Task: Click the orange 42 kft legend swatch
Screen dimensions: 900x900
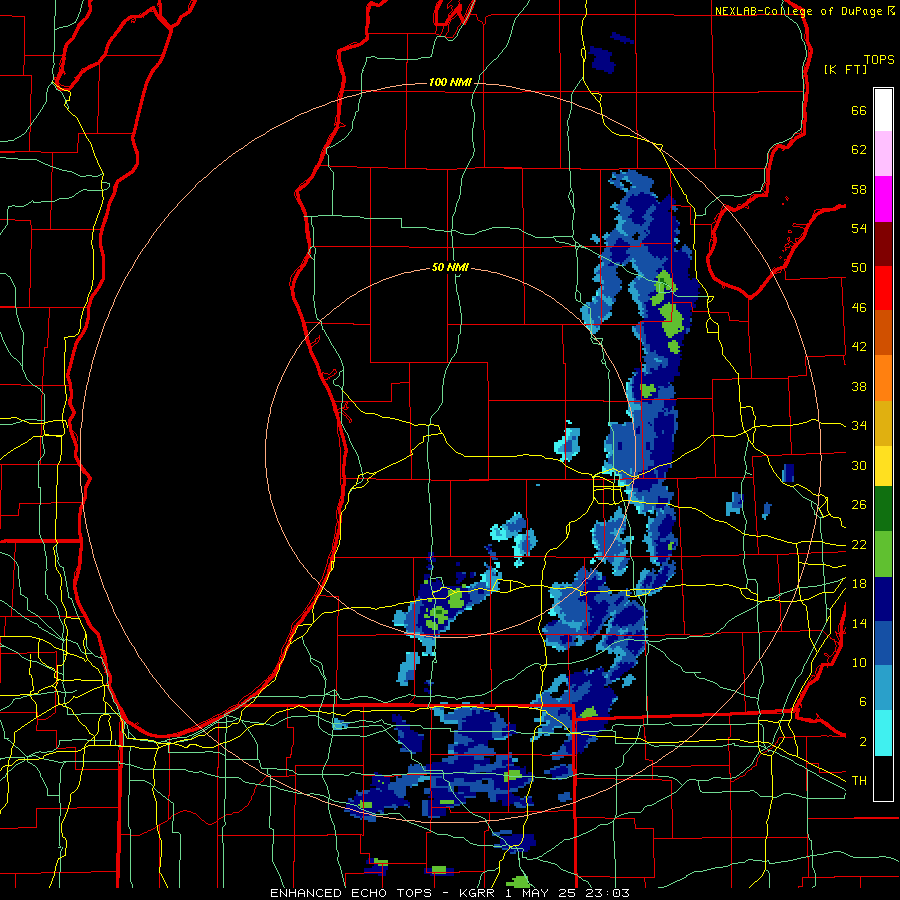Action: click(883, 378)
